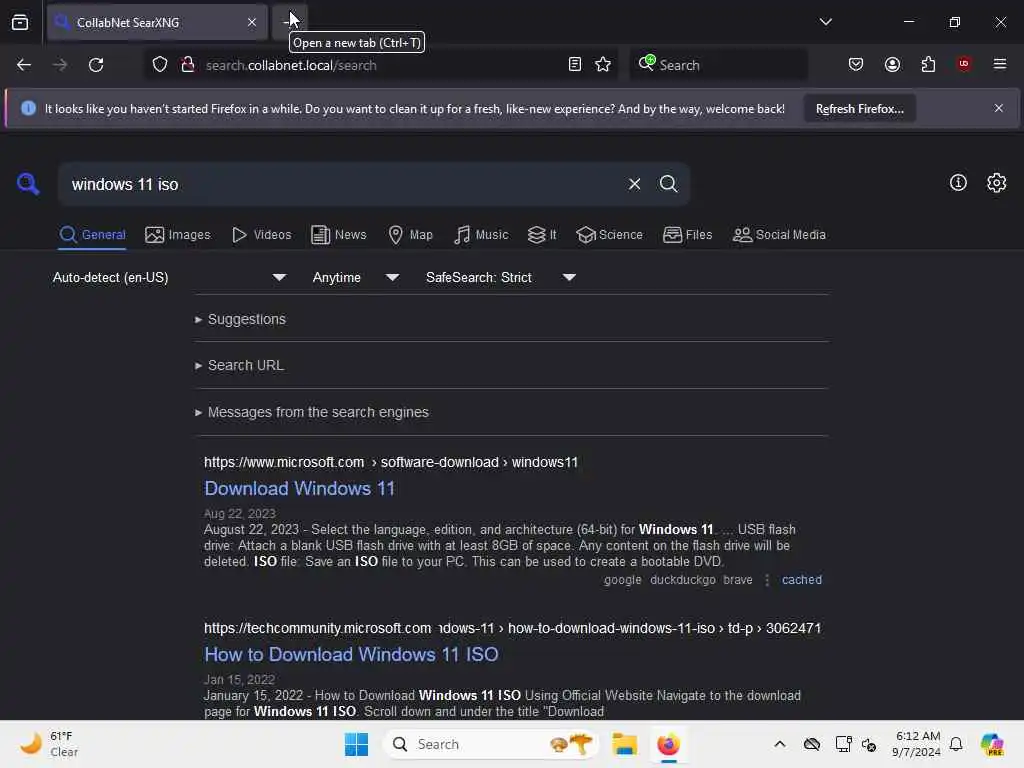Viewport: 1024px width, 768px height.
Task: Submit search with magnifier button
Action: pos(668,184)
